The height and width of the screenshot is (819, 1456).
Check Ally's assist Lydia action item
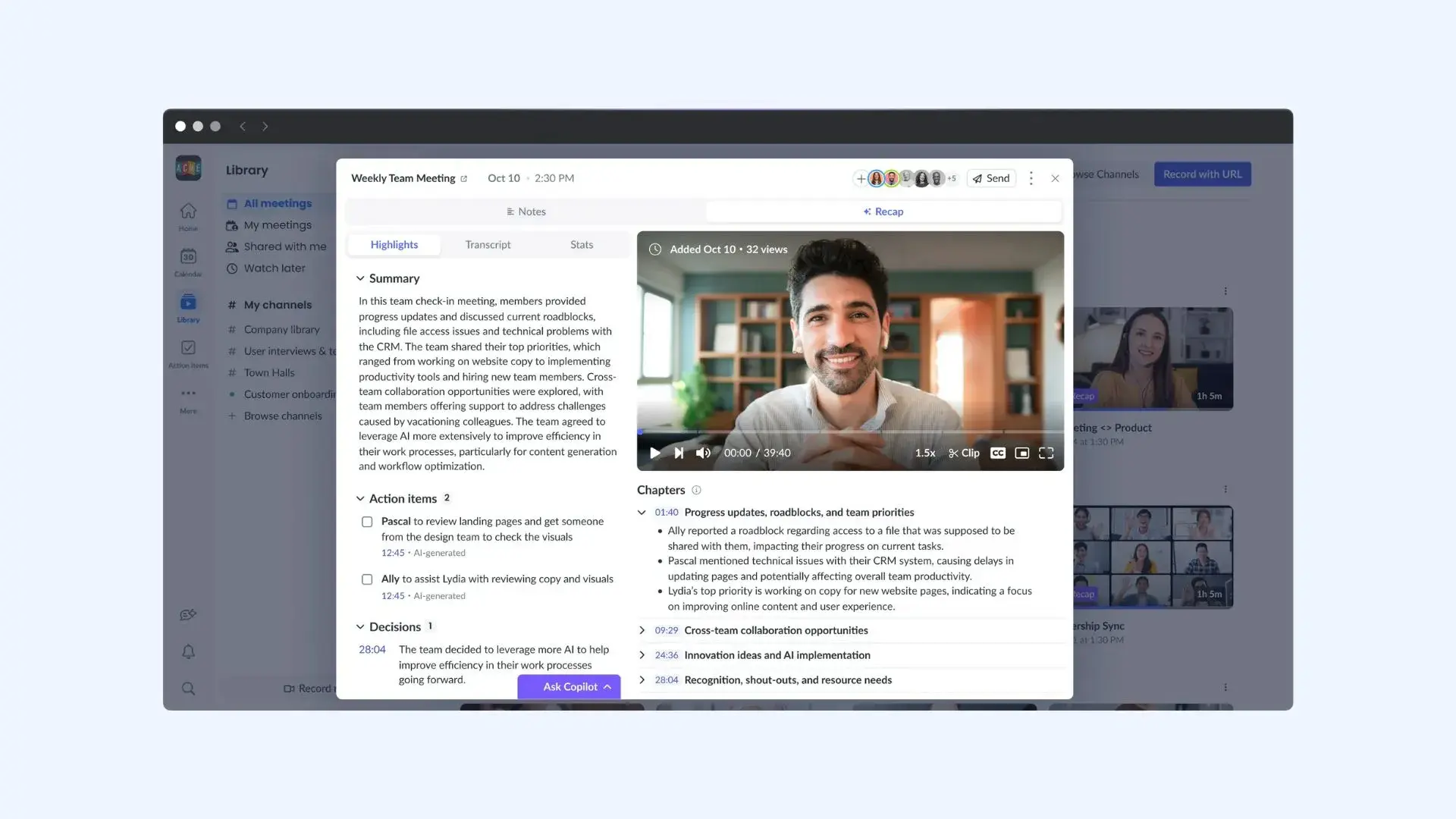pos(367,579)
